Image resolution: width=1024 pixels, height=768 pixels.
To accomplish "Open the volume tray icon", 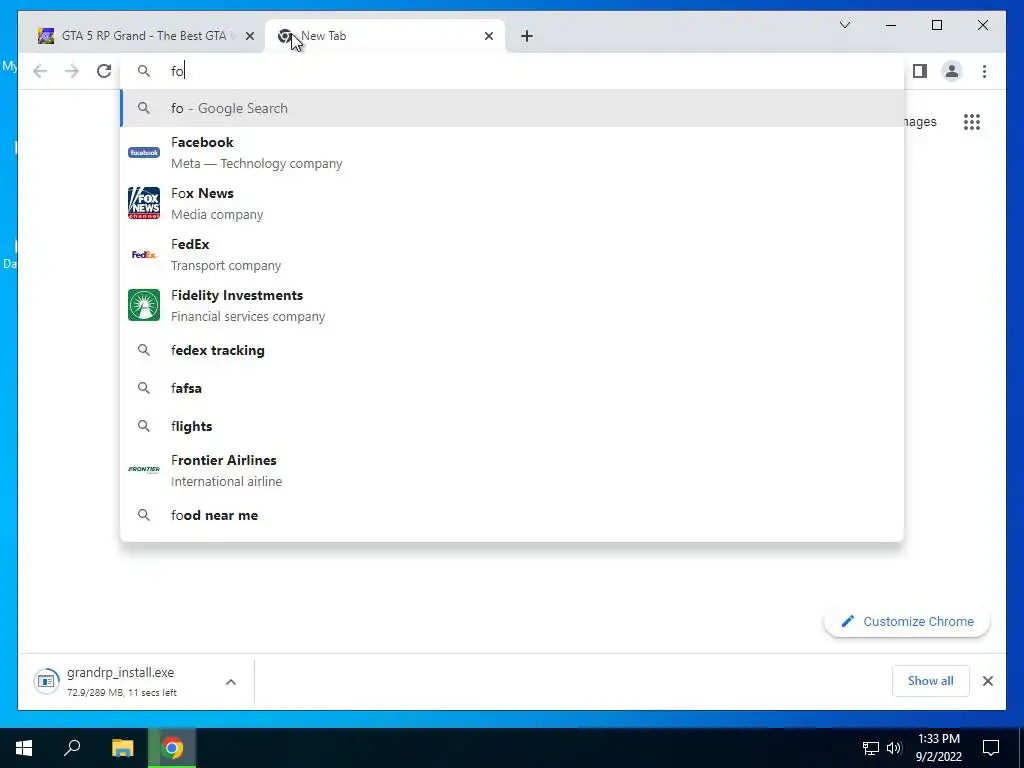I will (x=894, y=748).
